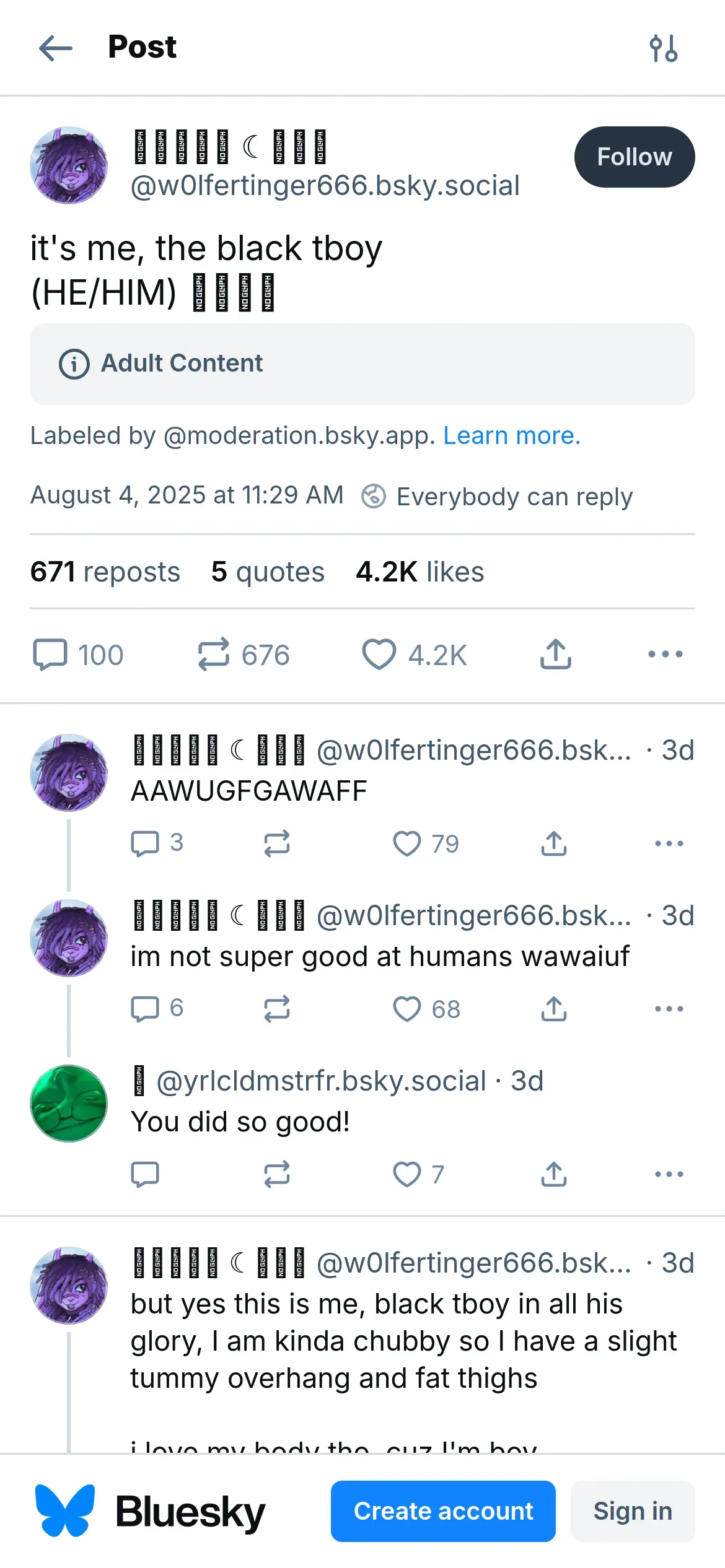Open thread view settings icon
Viewport: 725px width, 1568px height.
point(664,48)
